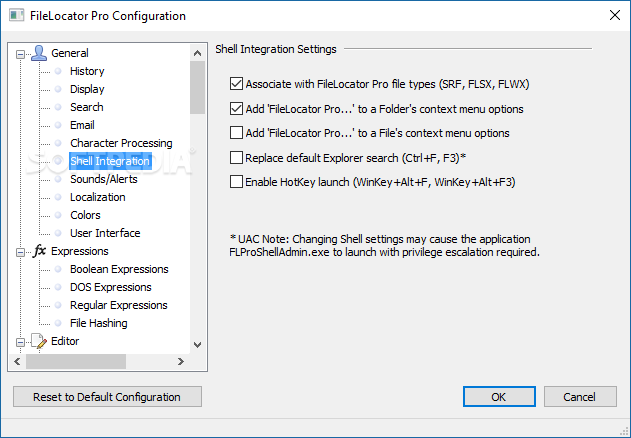
Task: Select File Hashing item
Action: pyautogui.click(x=99, y=323)
